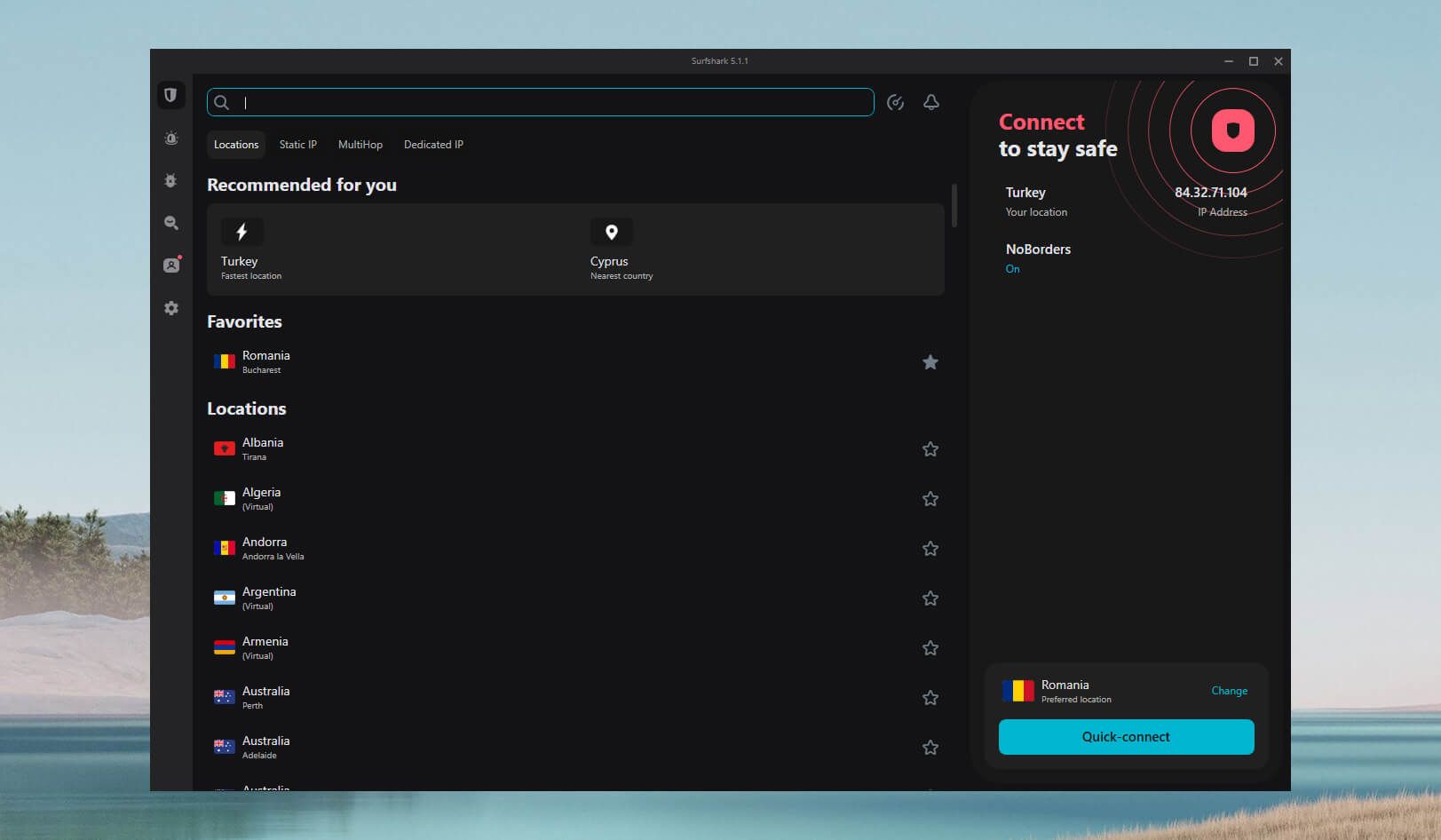Select Armenia (Virtual) location
Viewport: 1441px width, 840px height.
coord(575,648)
